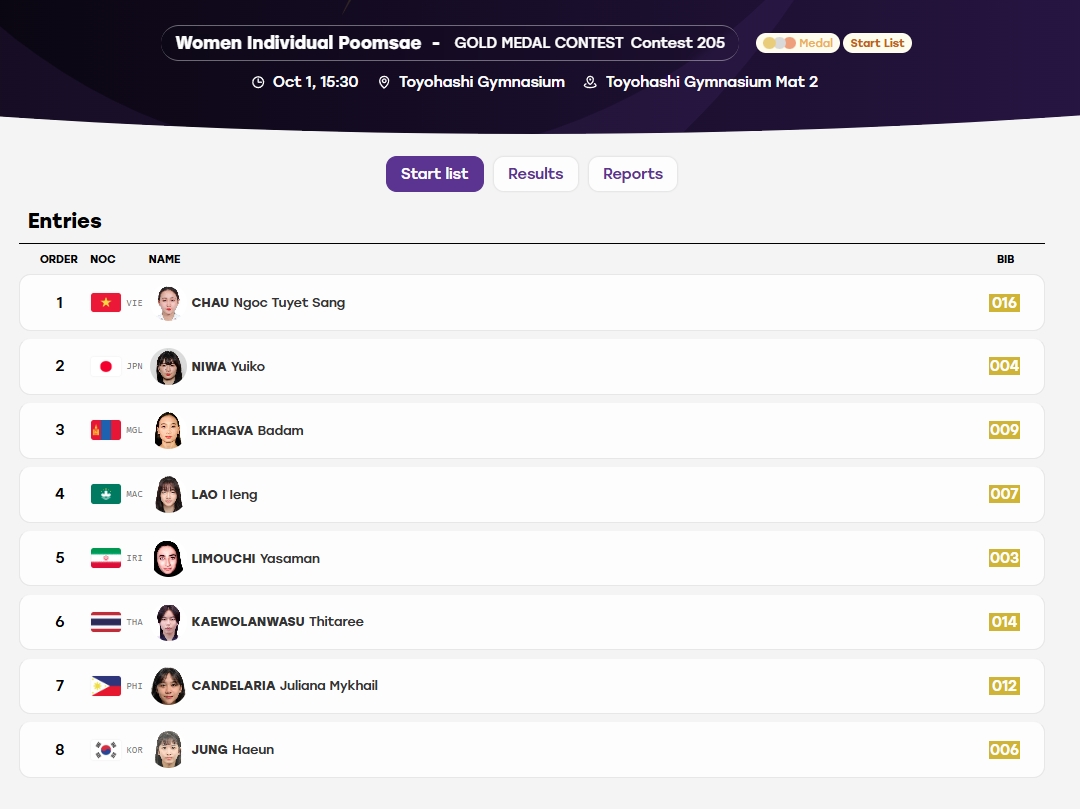Viewport: 1080px width, 809px height.
Task: Open KAEWOLANWASU Thitaree's athlete photo
Action: (x=168, y=622)
